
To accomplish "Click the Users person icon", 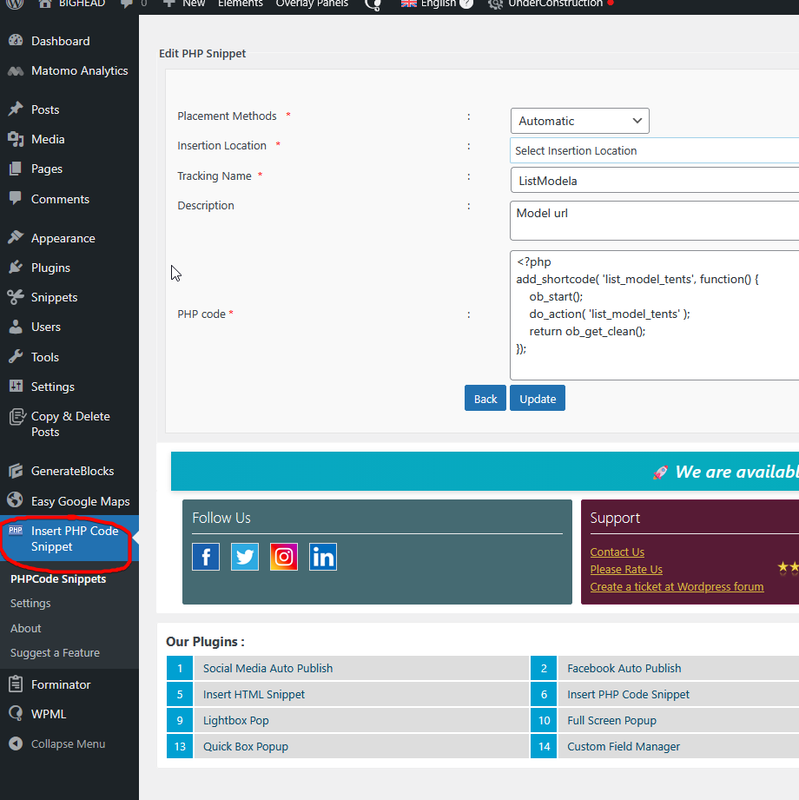I will [x=16, y=327].
